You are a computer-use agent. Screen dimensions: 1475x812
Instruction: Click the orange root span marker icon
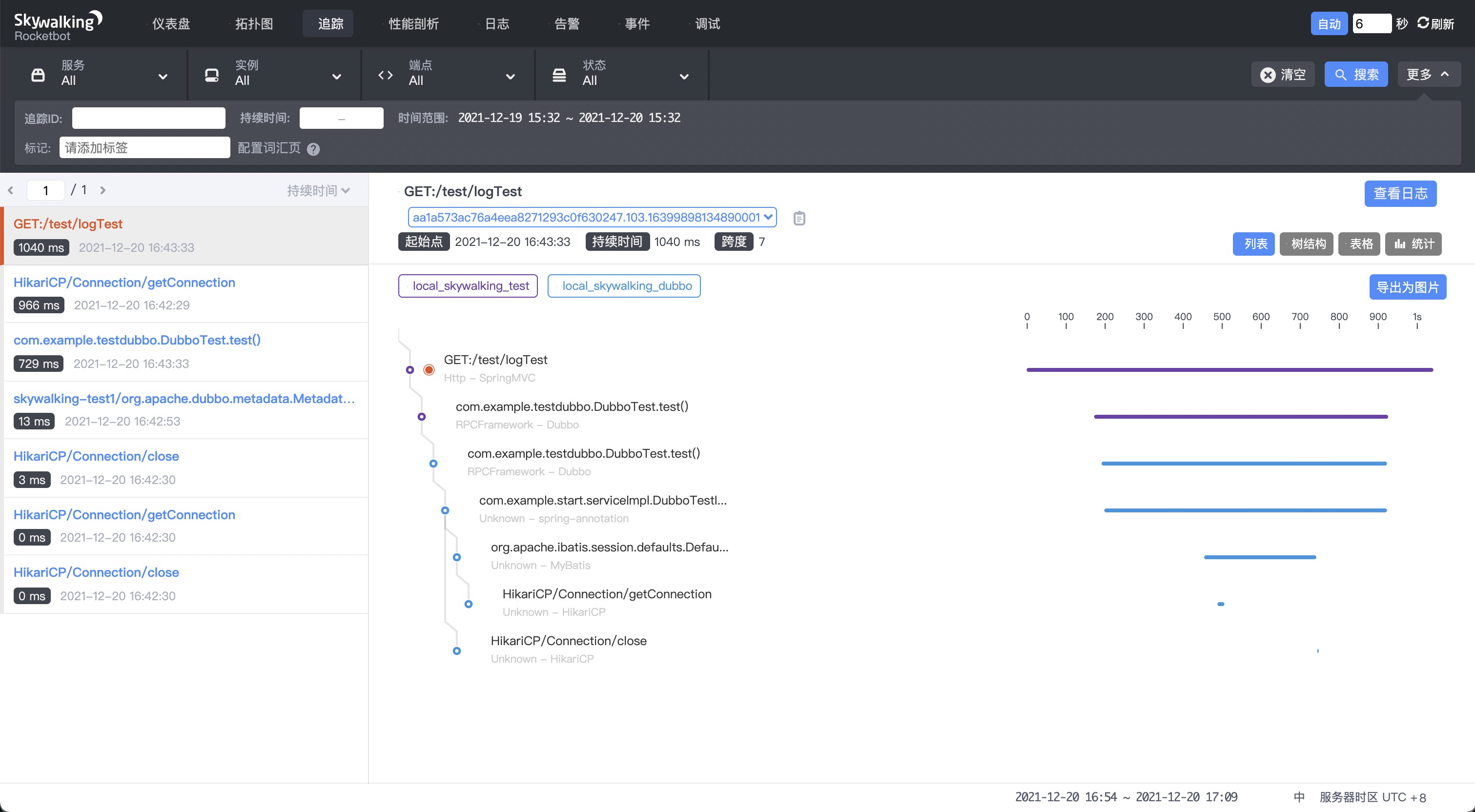coord(429,370)
